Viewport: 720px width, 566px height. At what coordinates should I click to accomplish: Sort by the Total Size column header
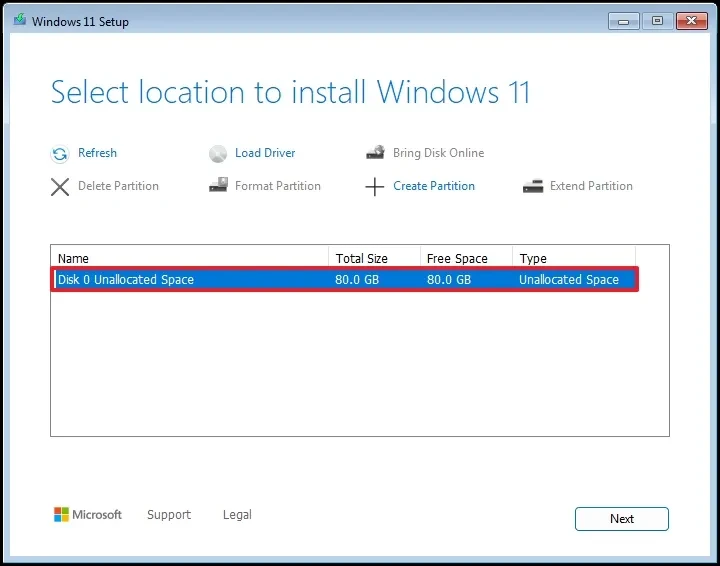pos(373,258)
